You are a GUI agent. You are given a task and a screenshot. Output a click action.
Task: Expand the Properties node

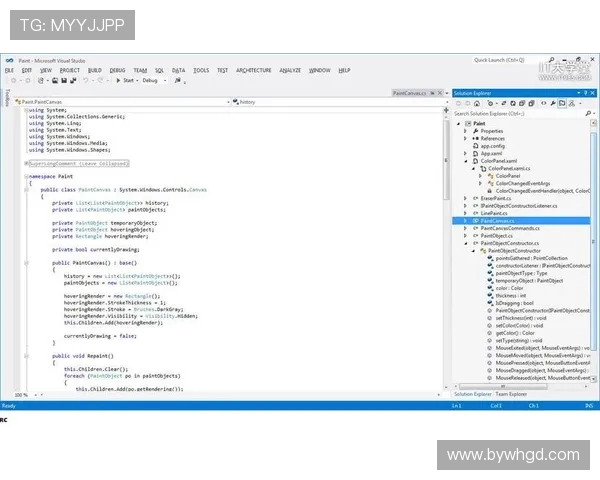pyautogui.click(x=465, y=131)
